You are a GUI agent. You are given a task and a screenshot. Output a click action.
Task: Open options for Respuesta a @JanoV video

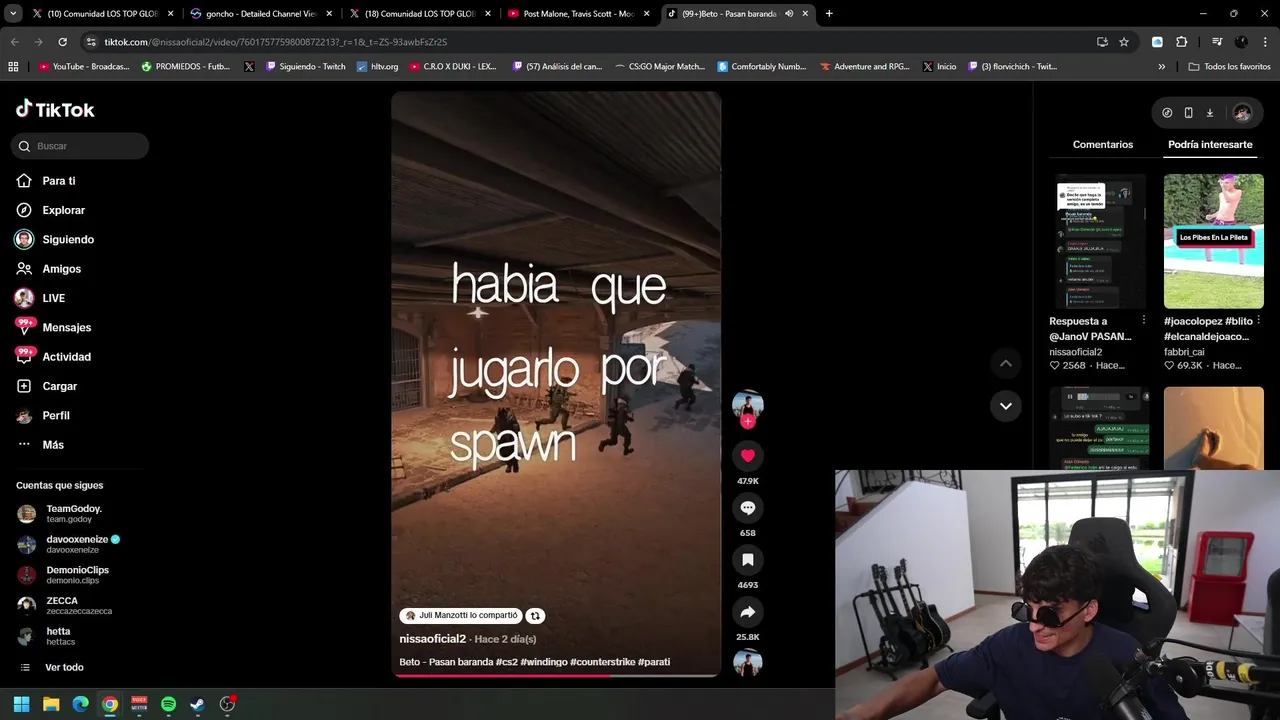point(1144,321)
